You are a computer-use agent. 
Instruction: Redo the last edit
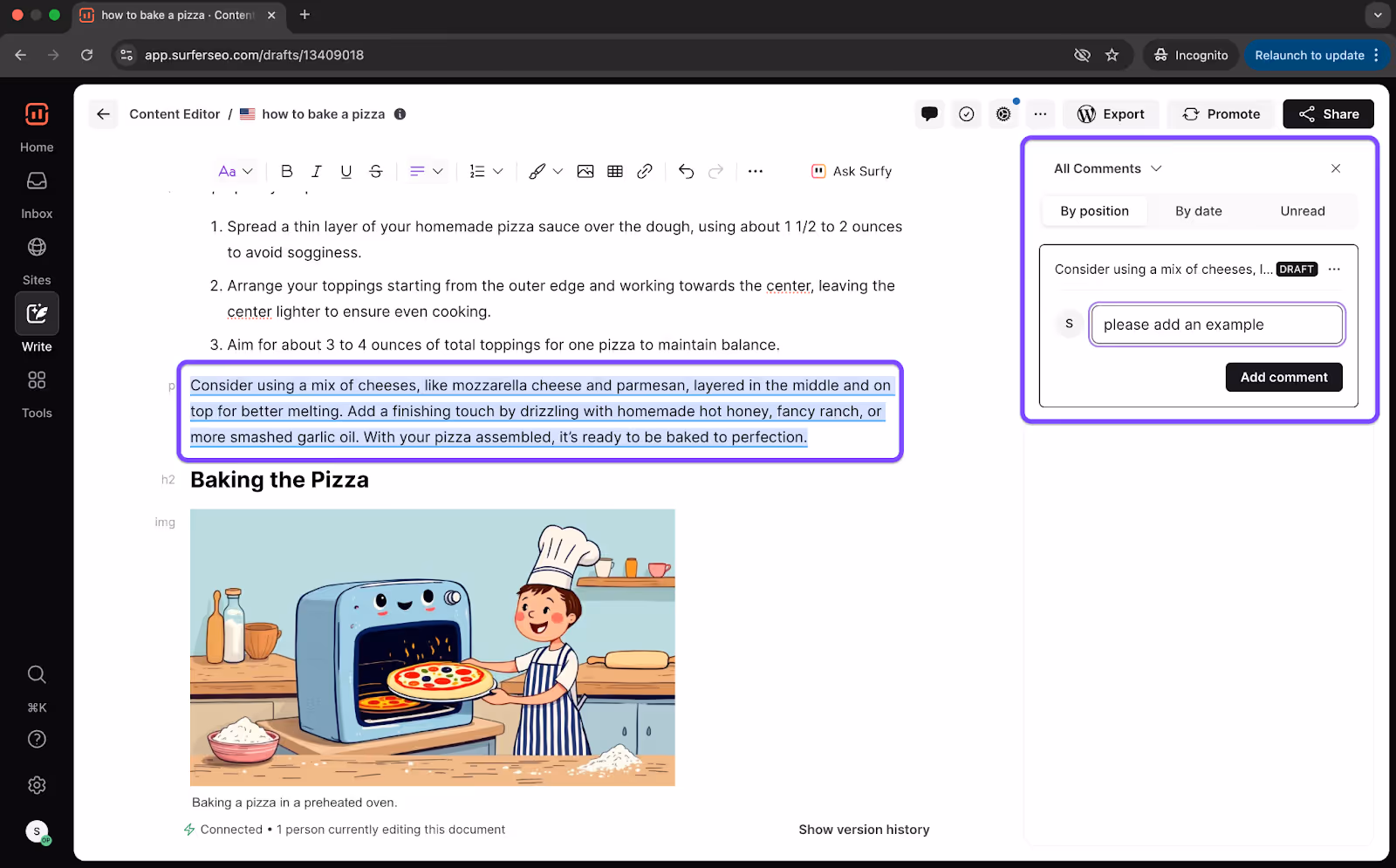(x=716, y=171)
